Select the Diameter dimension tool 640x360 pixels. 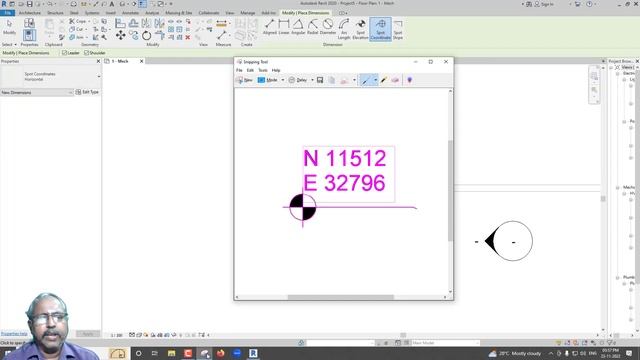pyautogui.click(x=327, y=27)
